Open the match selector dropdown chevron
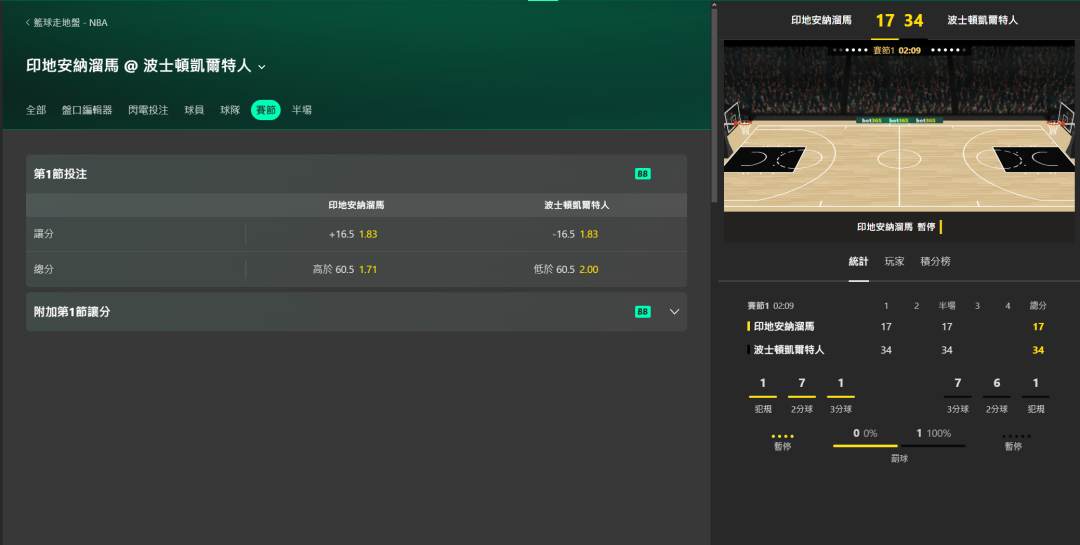 pos(262,67)
